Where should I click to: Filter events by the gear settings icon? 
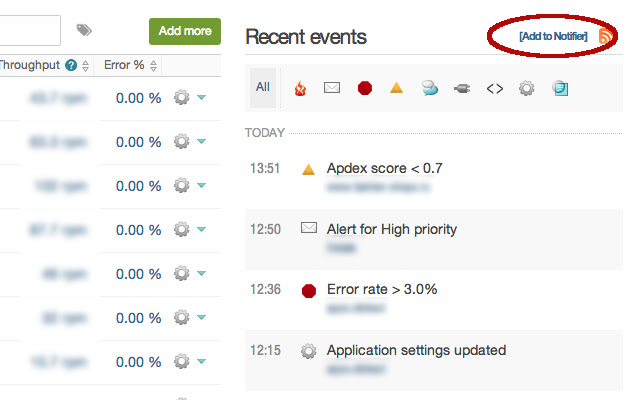527,88
